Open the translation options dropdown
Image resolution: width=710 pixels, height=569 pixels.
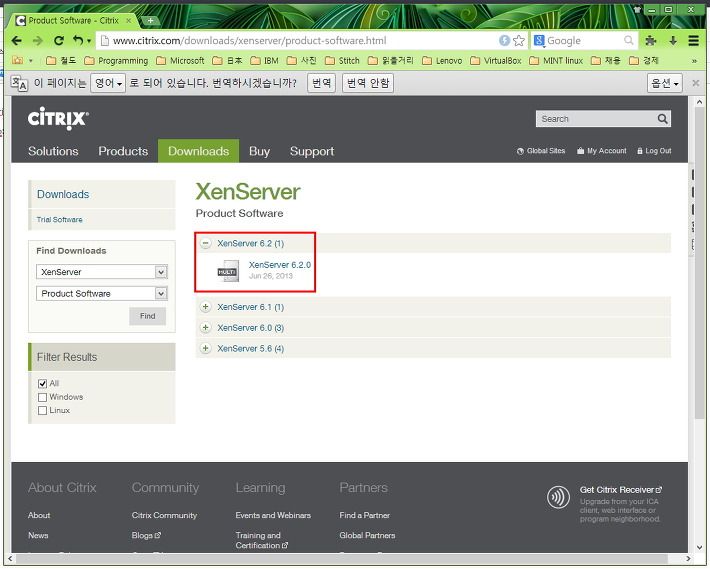pyautogui.click(x=664, y=83)
